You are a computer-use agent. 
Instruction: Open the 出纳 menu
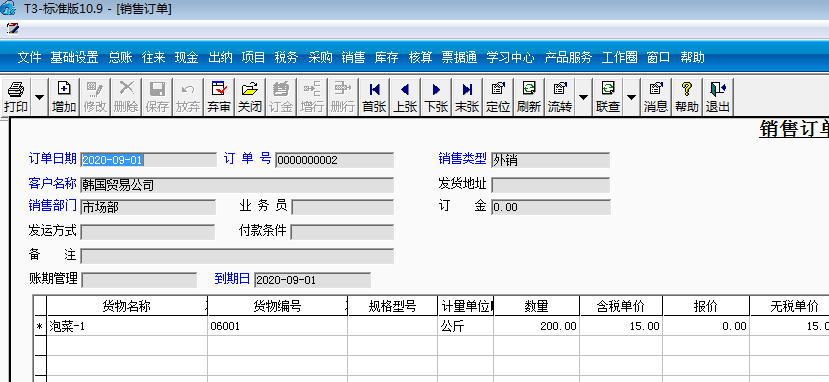[x=220, y=58]
